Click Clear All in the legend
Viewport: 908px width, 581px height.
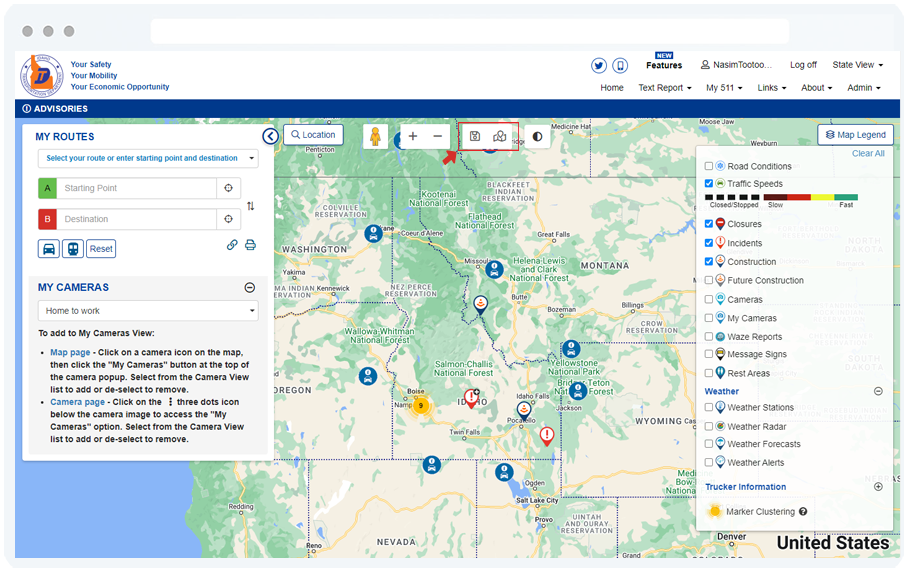point(868,154)
